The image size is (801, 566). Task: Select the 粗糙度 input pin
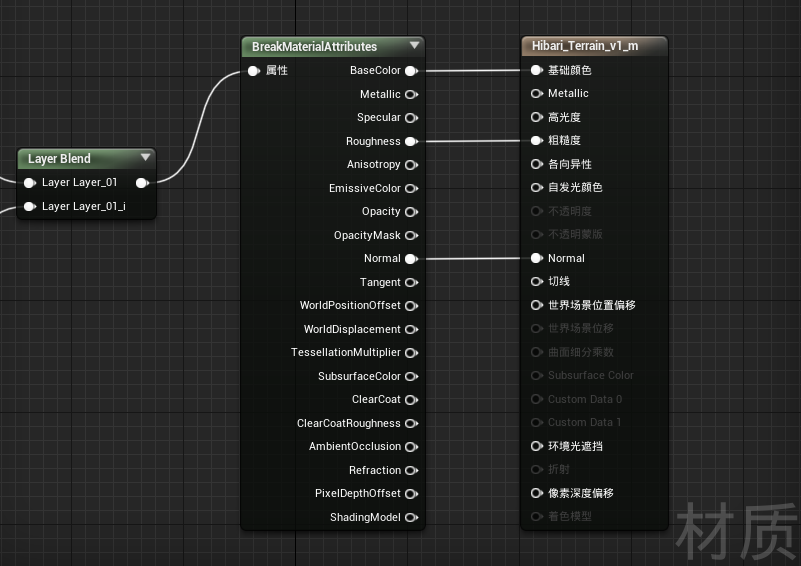(536, 140)
